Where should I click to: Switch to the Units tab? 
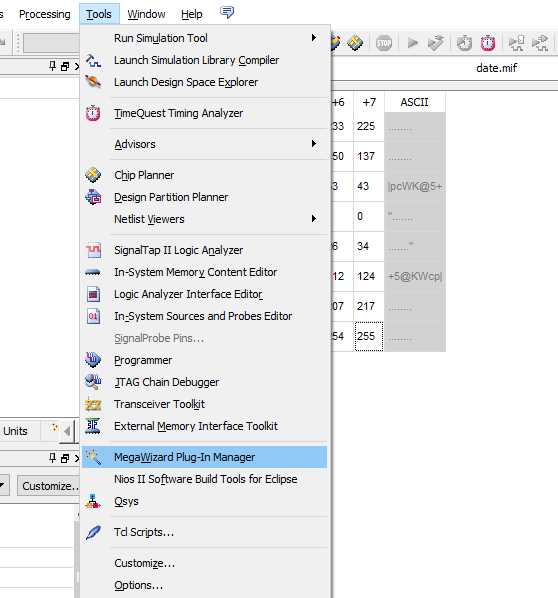[x=15, y=431]
